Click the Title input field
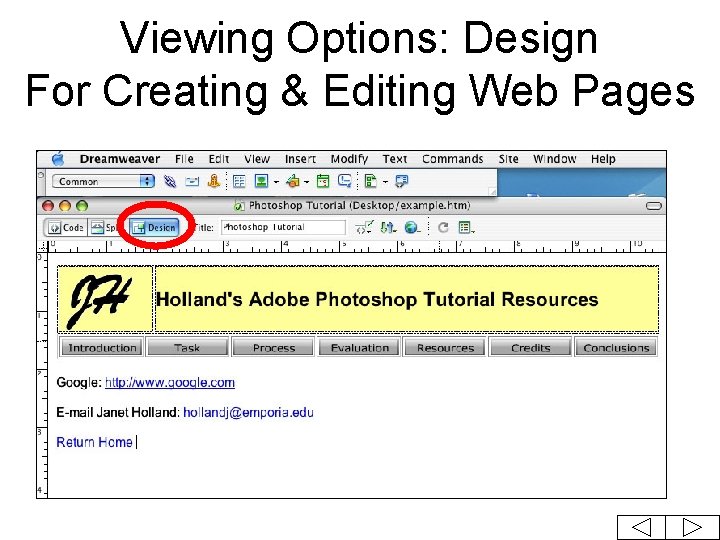720x540 pixels. click(x=283, y=227)
